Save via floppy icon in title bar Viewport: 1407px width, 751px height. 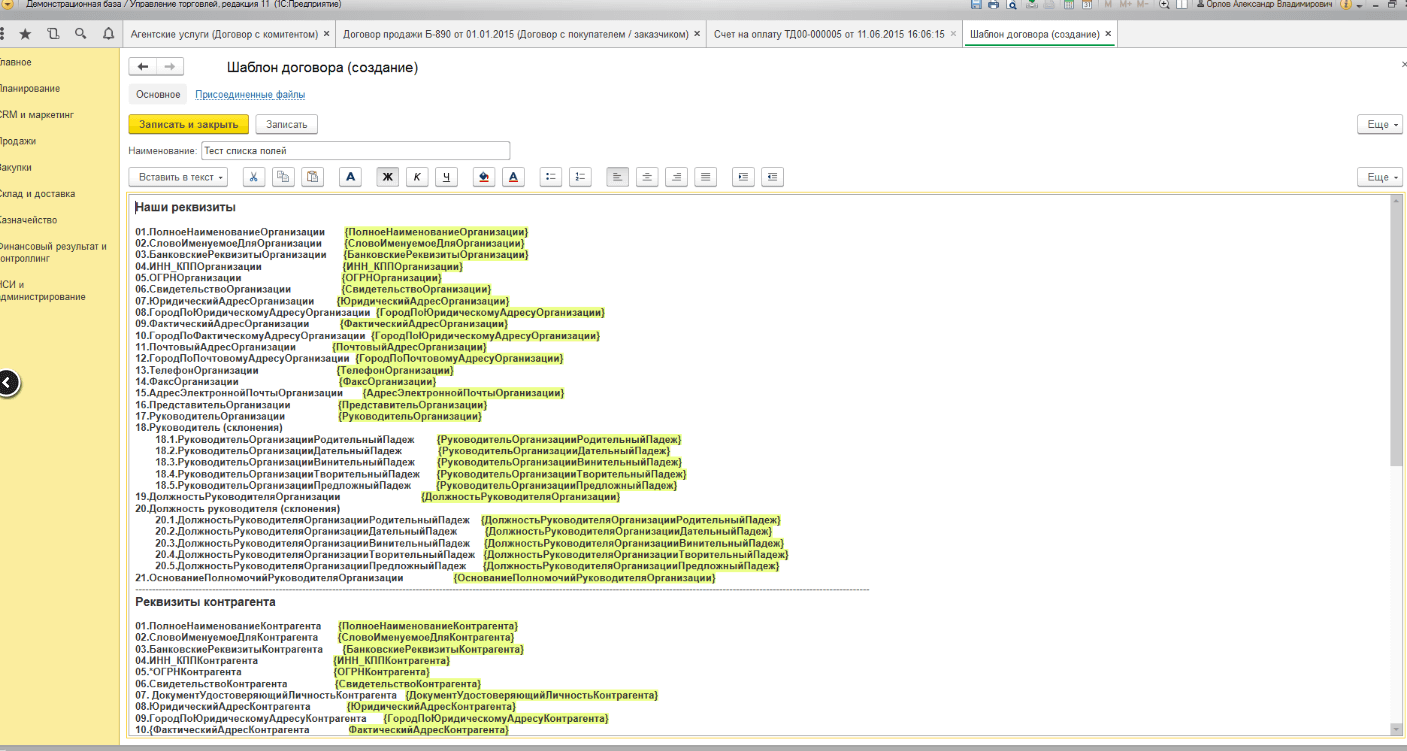pyautogui.click(x=977, y=5)
